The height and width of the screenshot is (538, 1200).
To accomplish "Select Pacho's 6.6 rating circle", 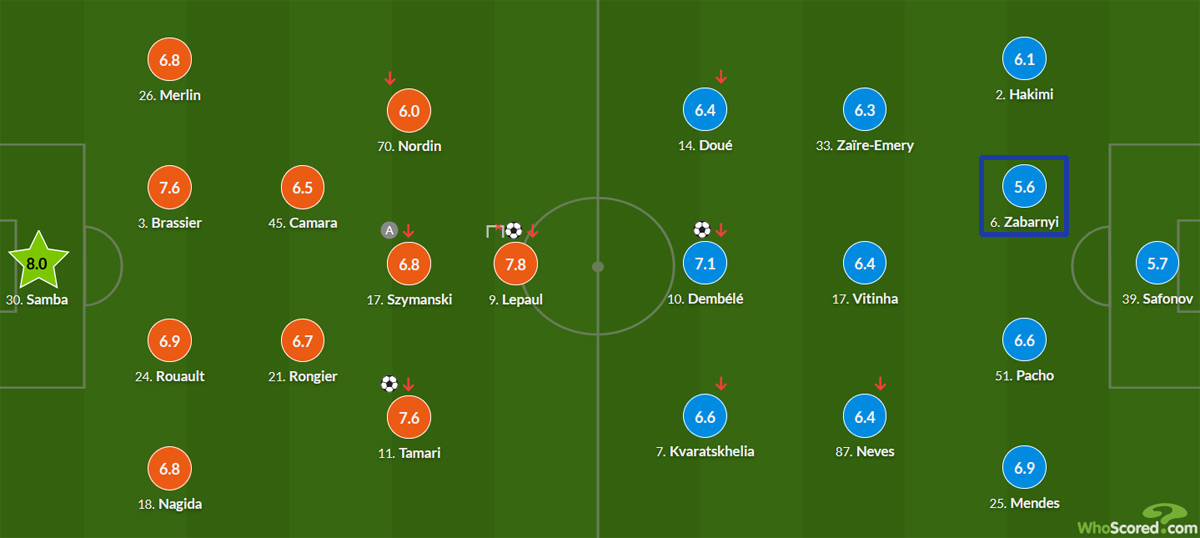I will tap(1024, 341).
